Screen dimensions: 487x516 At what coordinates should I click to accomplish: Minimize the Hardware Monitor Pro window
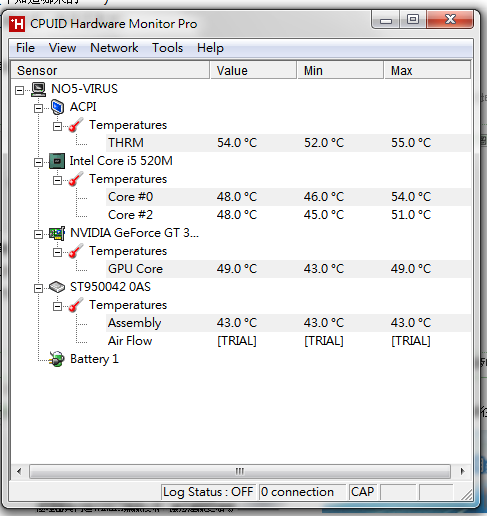[386, 20]
